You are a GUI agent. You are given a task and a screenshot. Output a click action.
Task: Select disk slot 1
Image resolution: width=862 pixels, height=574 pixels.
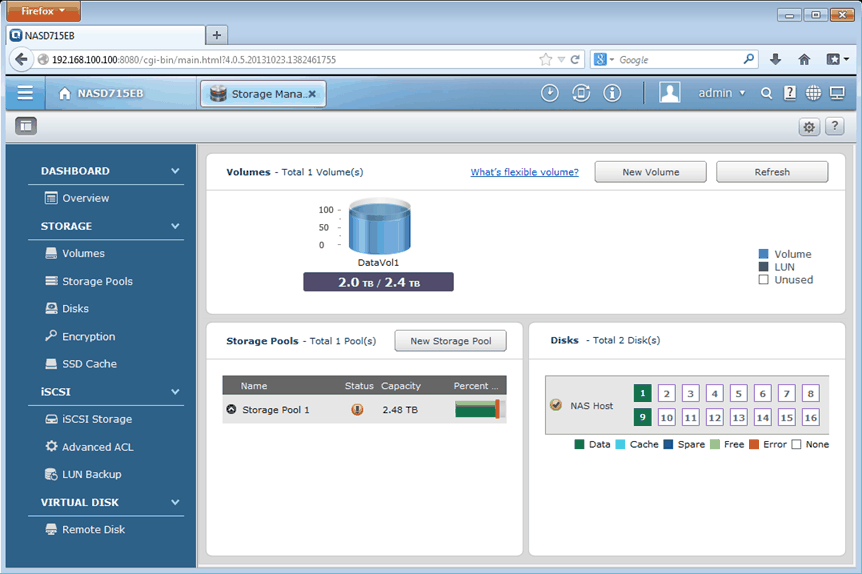pyautogui.click(x=642, y=393)
